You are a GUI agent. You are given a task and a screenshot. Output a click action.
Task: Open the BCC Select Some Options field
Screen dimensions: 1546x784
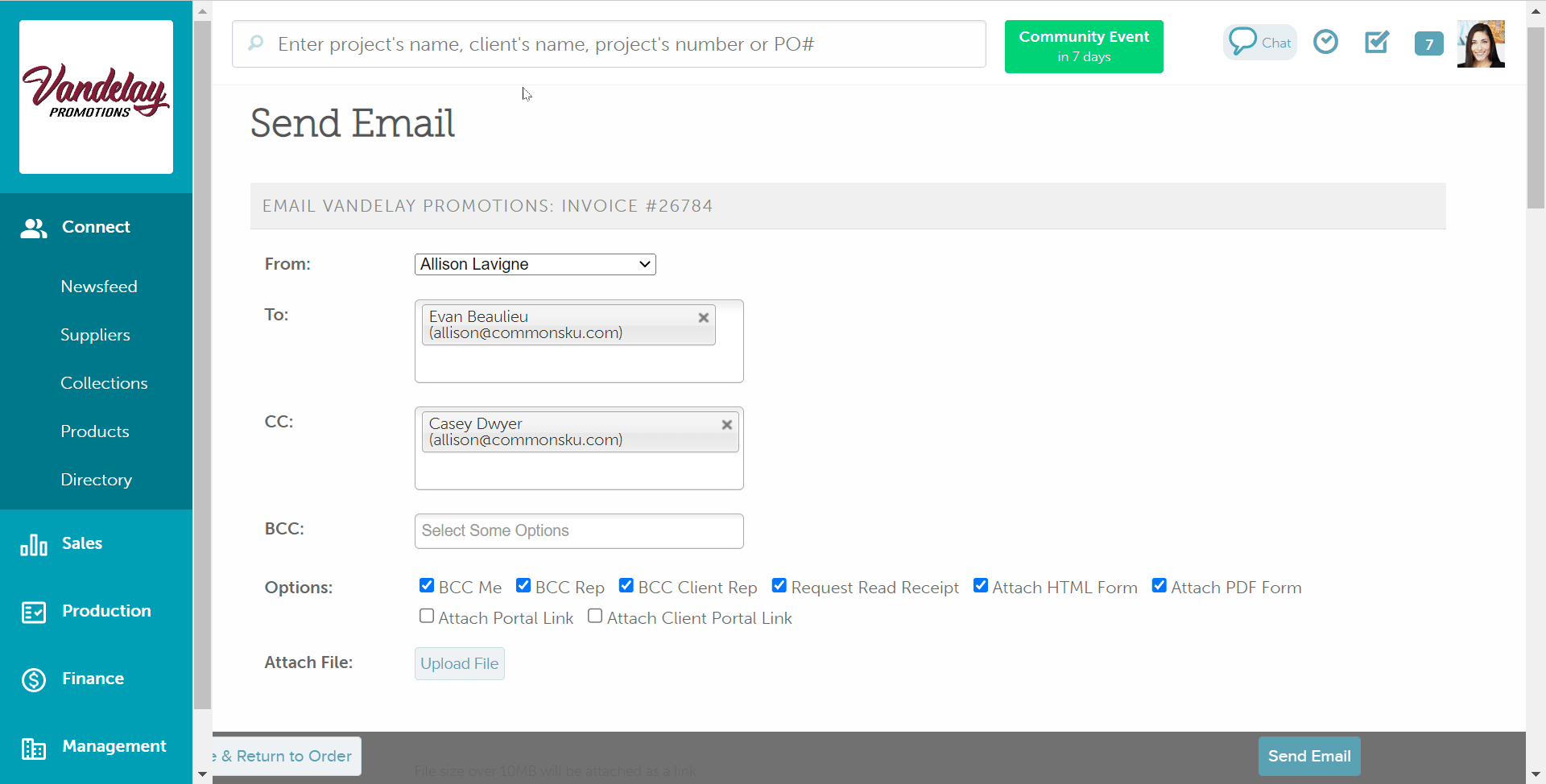[x=578, y=531]
